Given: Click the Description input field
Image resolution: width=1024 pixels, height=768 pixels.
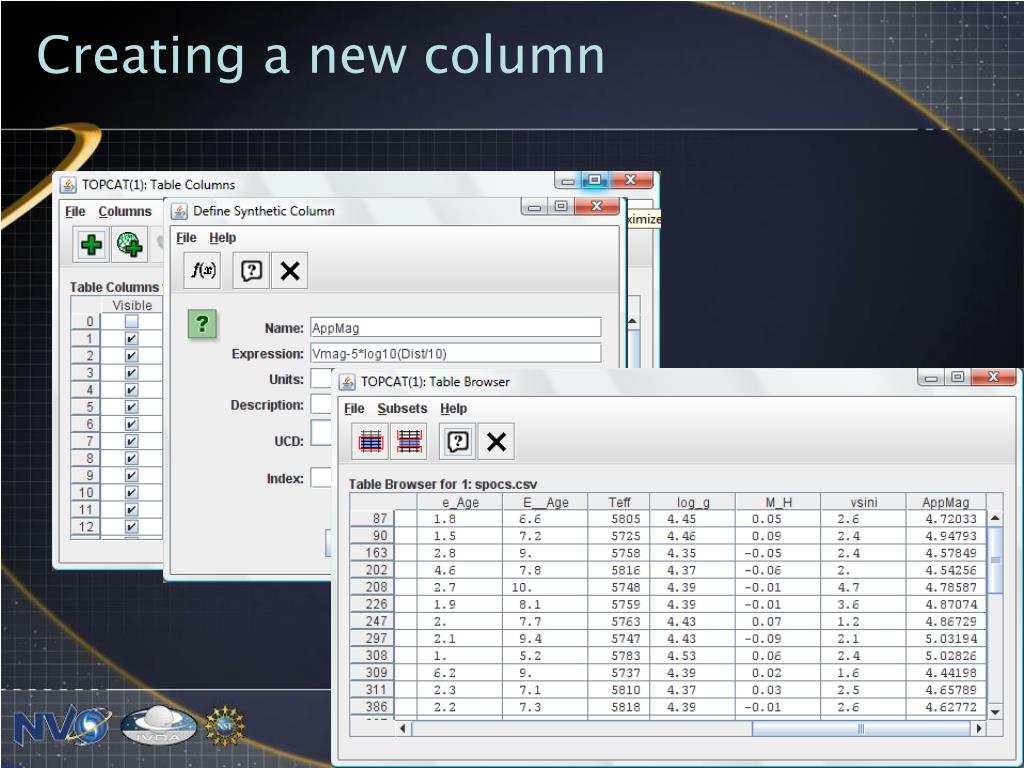Looking at the screenshot, I should [322, 404].
